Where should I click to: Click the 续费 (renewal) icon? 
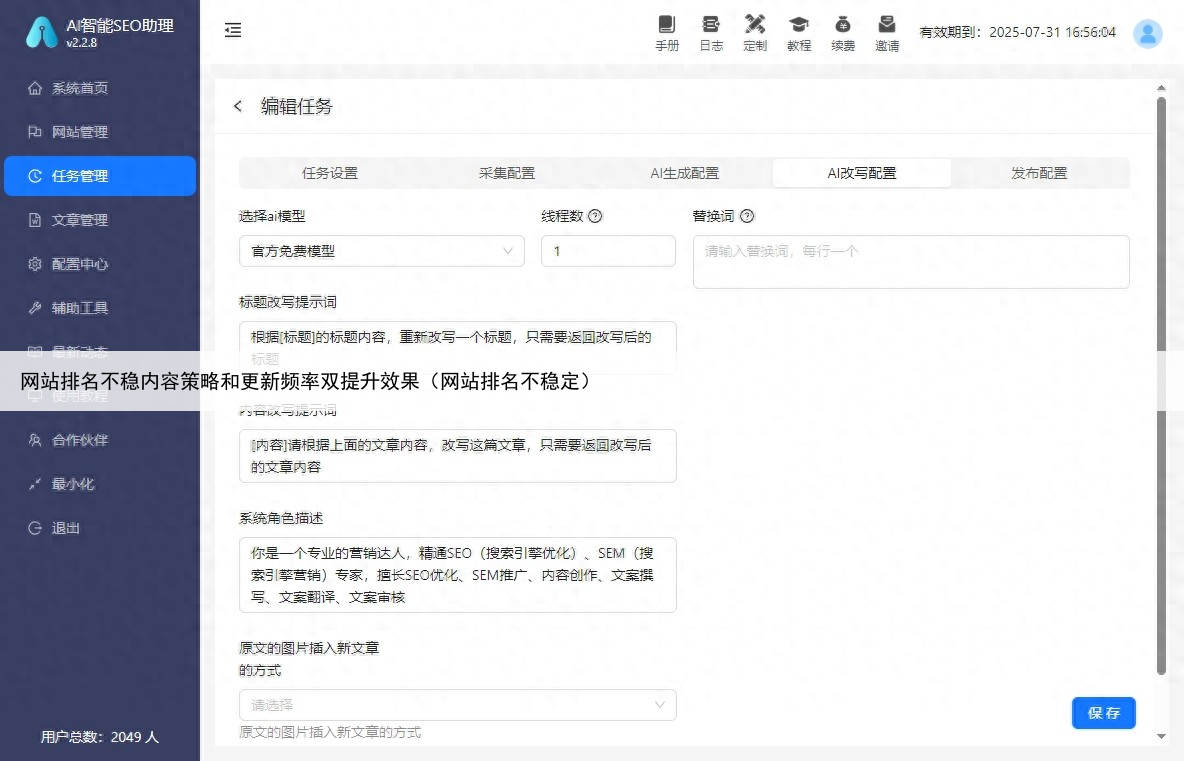843,33
